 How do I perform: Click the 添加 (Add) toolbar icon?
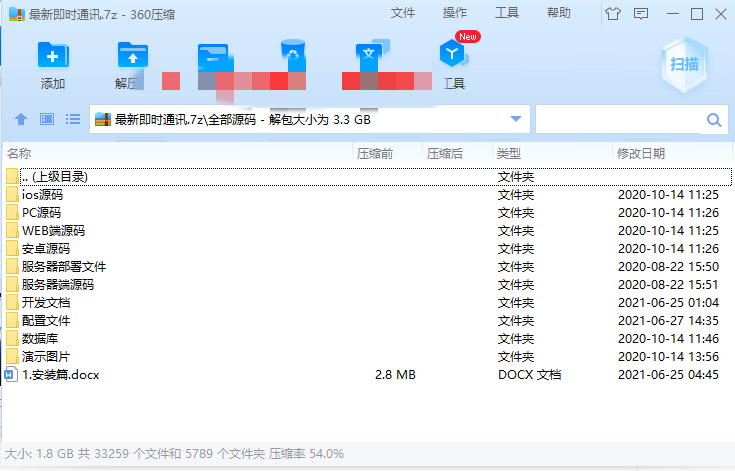[53, 55]
